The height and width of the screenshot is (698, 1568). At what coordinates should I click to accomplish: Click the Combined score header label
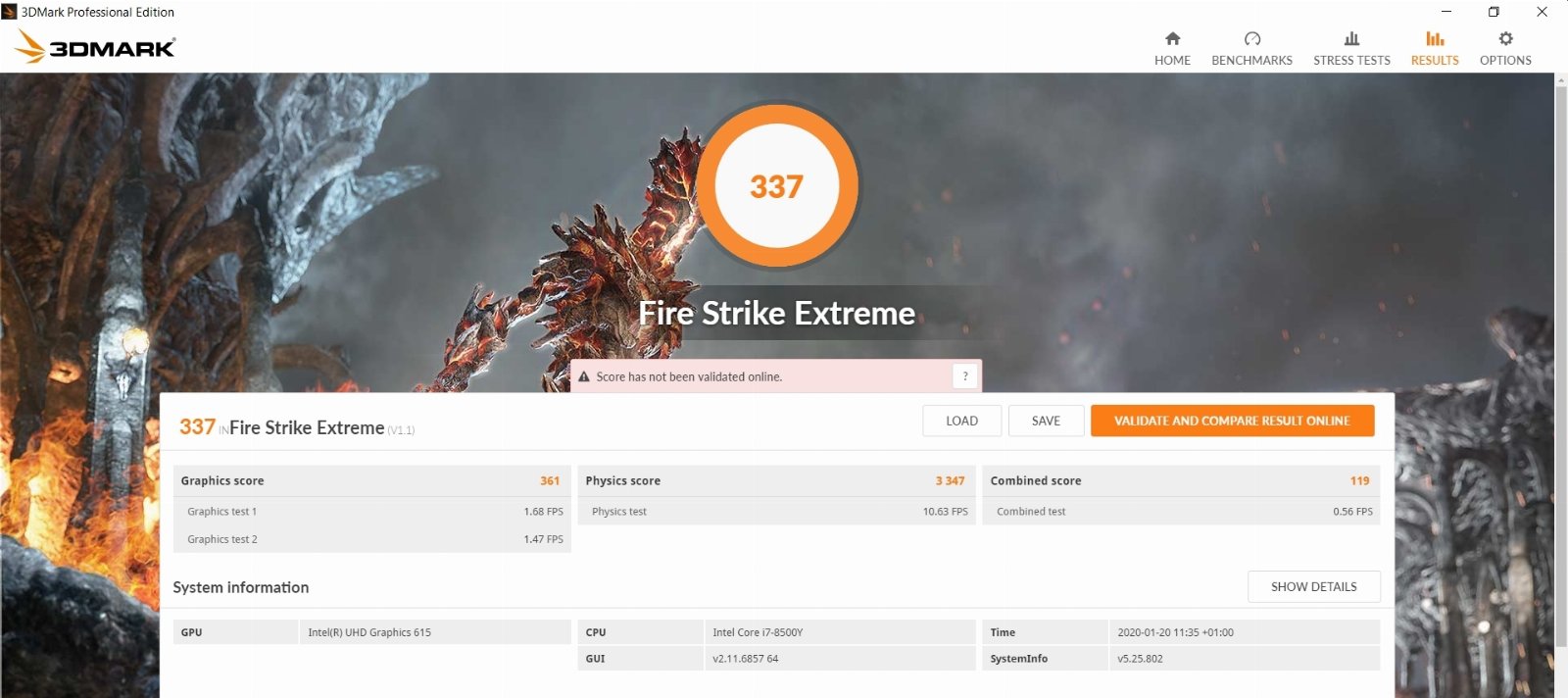pyautogui.click(x=1036, y=480)
